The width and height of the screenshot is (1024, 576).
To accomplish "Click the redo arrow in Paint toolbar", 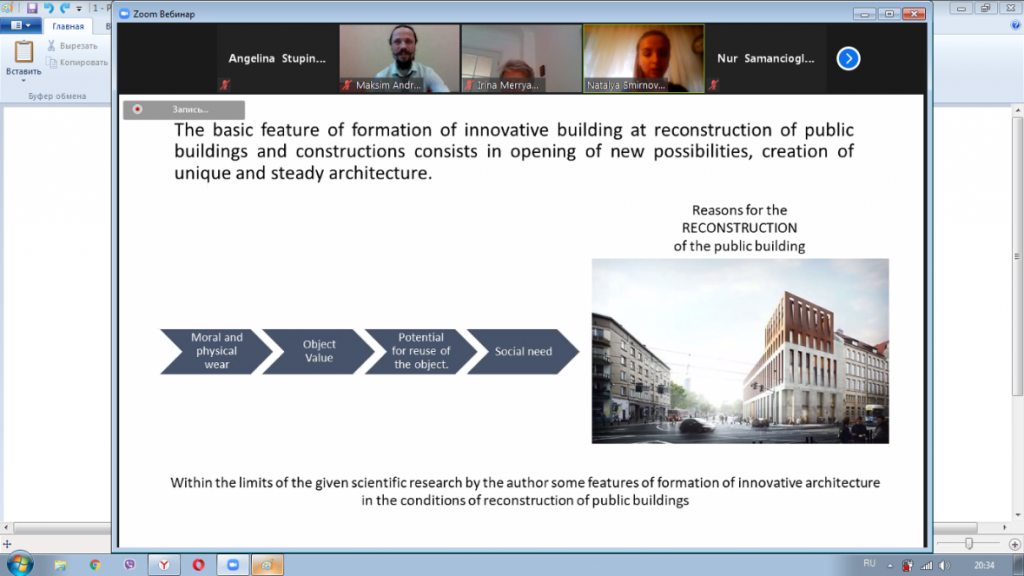I will (64, 8).
